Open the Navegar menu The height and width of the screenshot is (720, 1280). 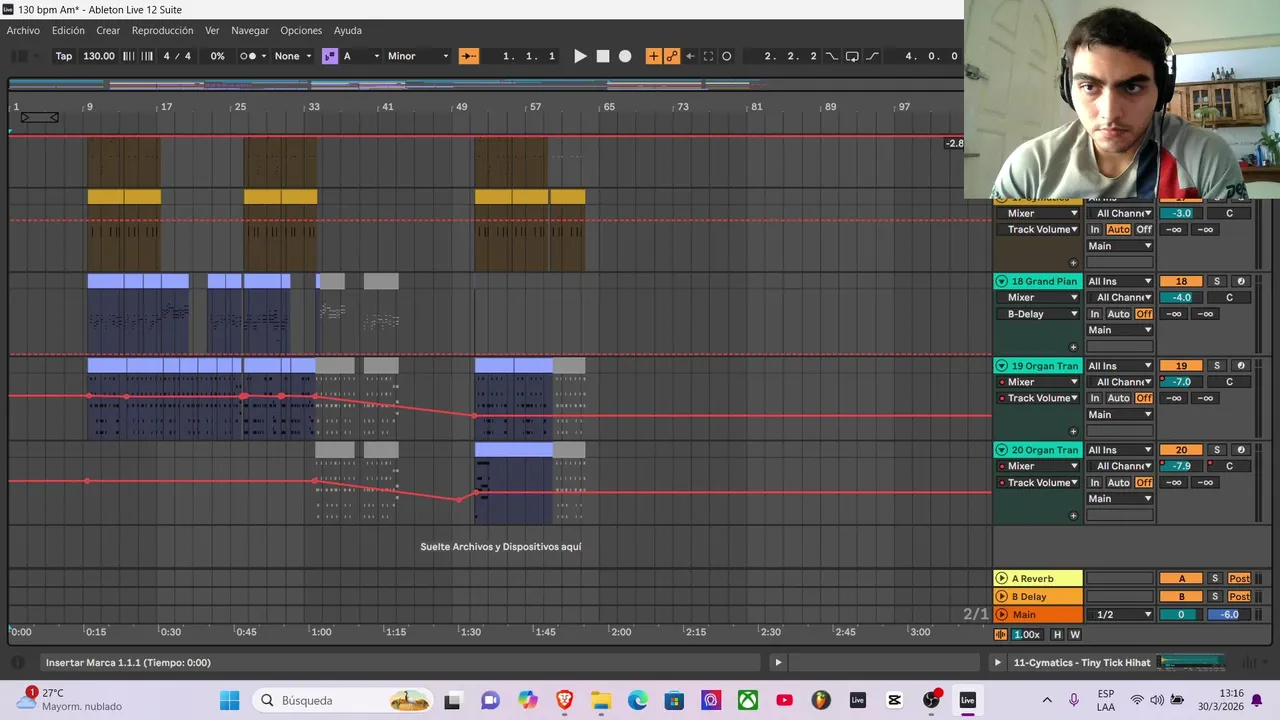click(250, 30)
